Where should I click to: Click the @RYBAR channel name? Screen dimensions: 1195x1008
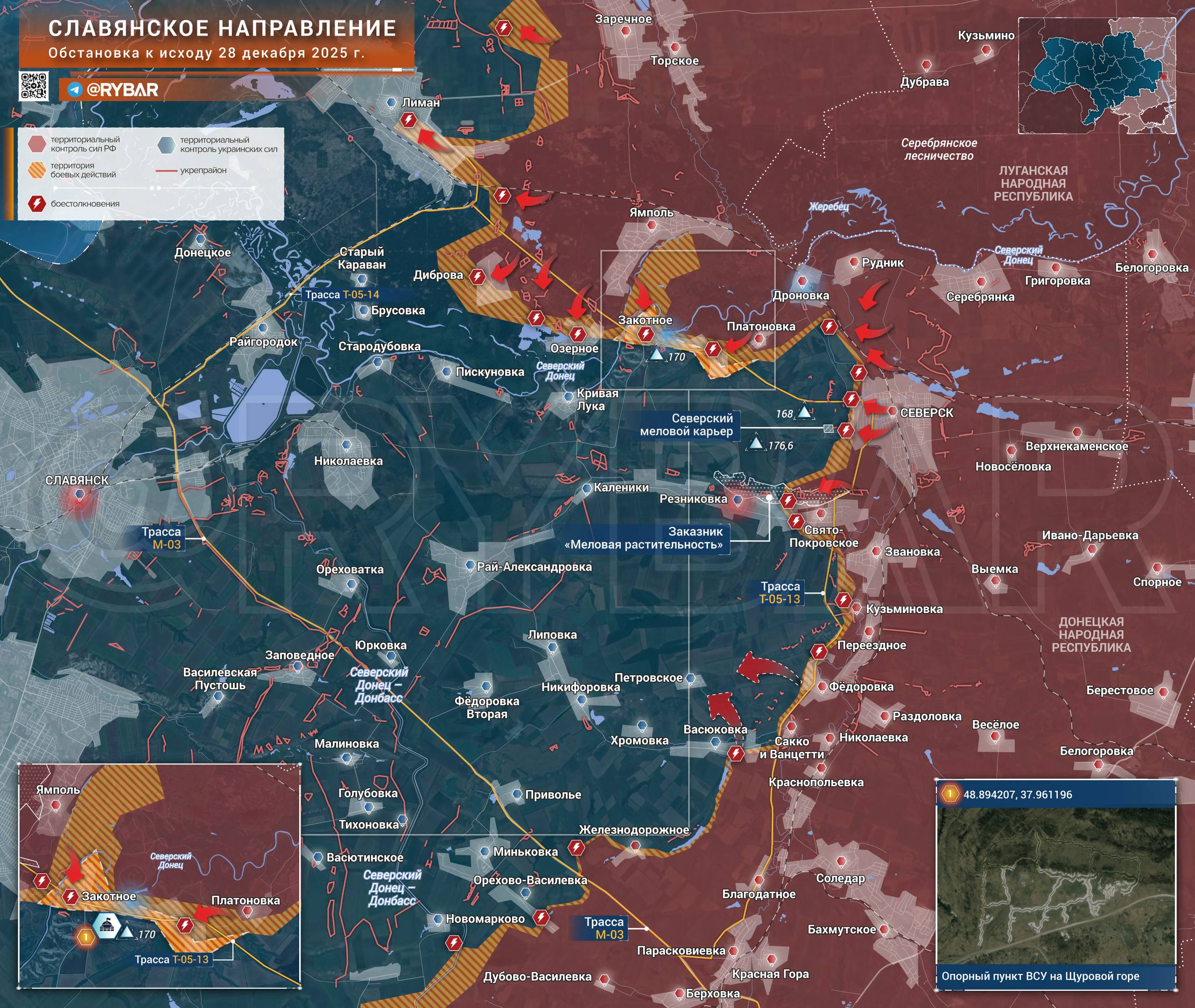pos(122,90)
